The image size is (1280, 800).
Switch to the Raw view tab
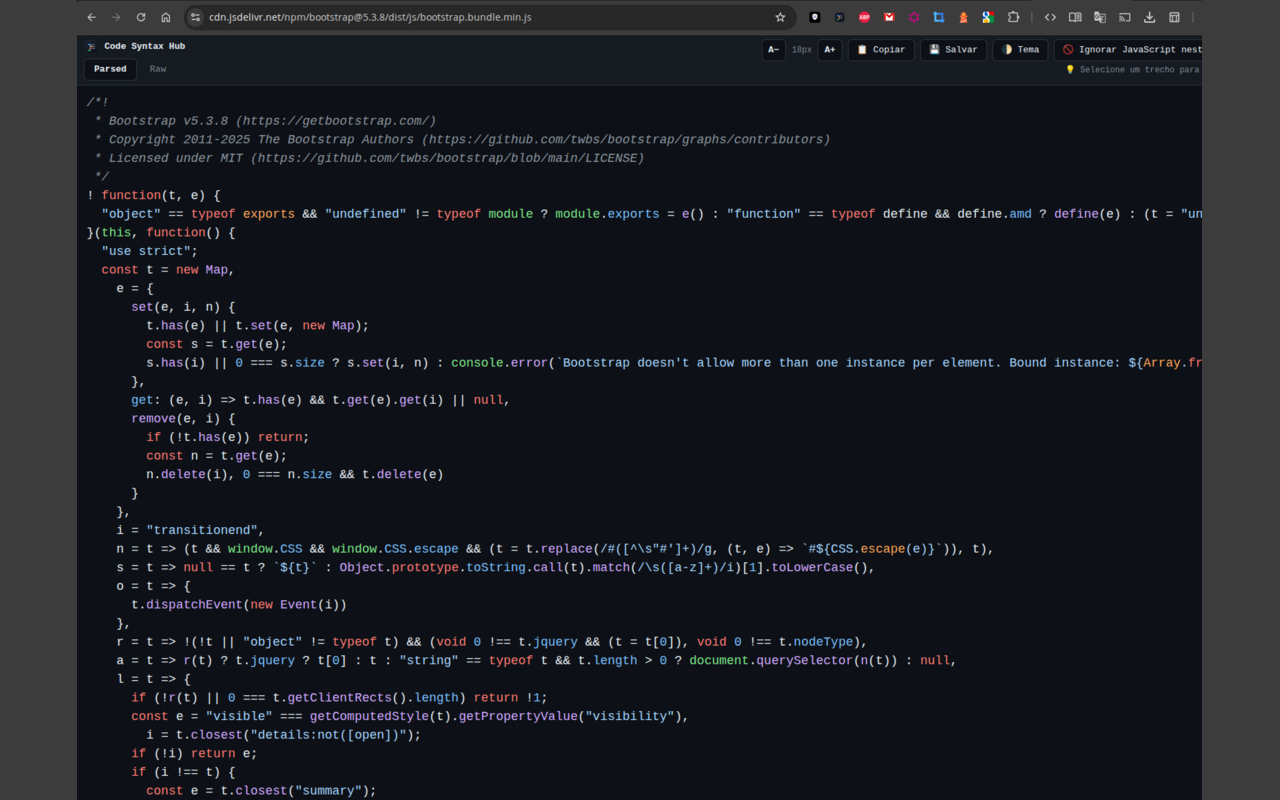(x=158, y=69)
